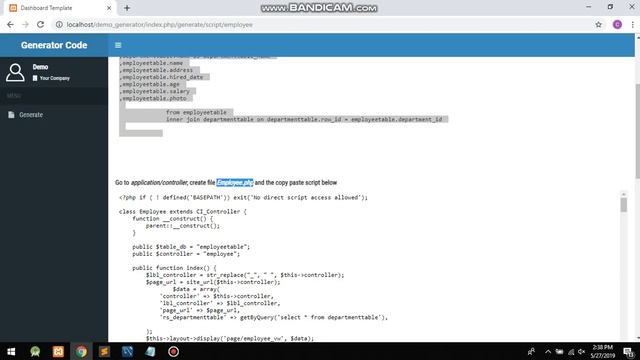This screenshot has height=360, width=640.
Task: Click the battery tray icon
Action: coord(559,351)
